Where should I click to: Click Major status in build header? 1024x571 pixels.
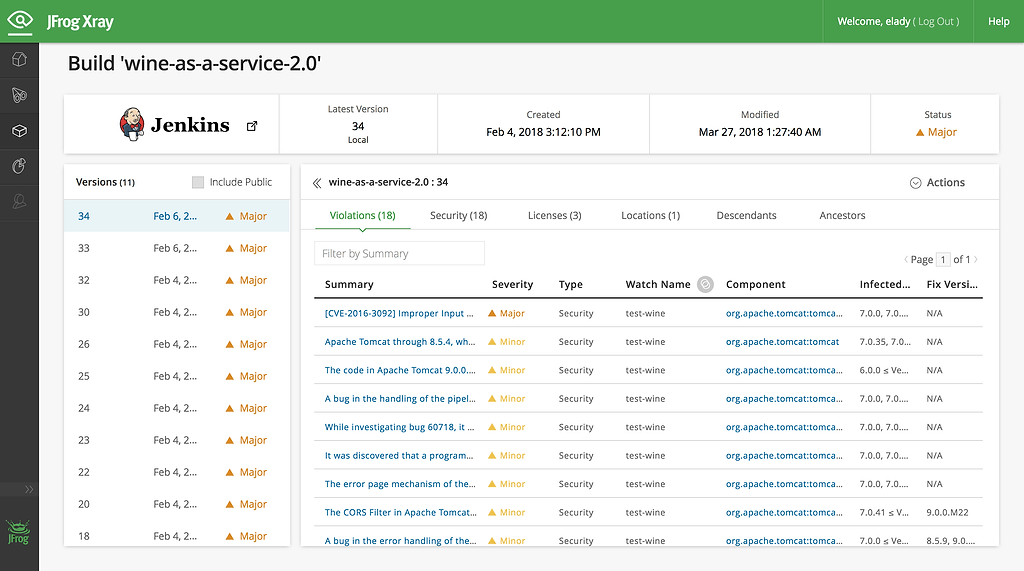click(936, 132)
